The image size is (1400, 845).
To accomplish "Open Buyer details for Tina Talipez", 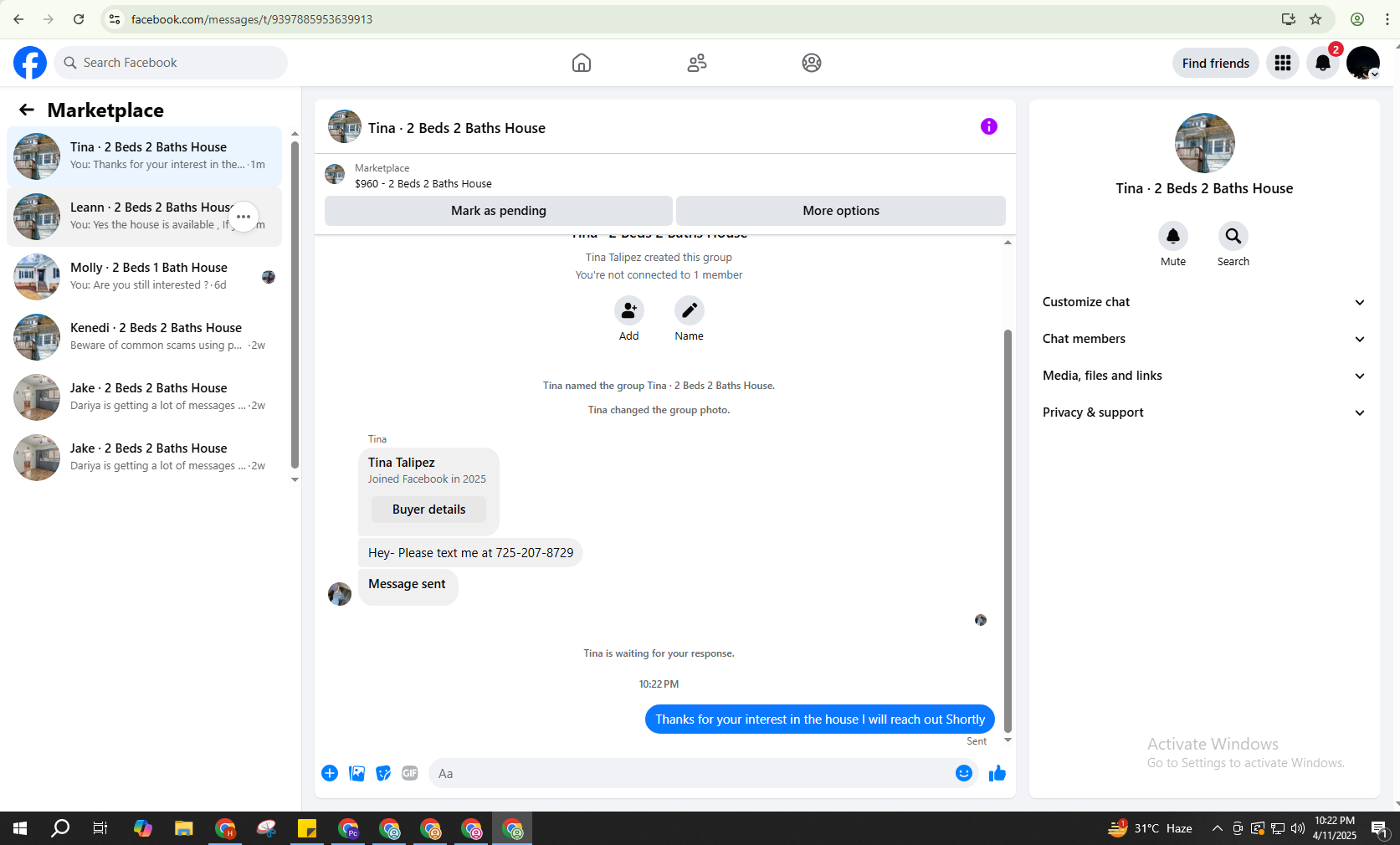I will tap(429, 510).
